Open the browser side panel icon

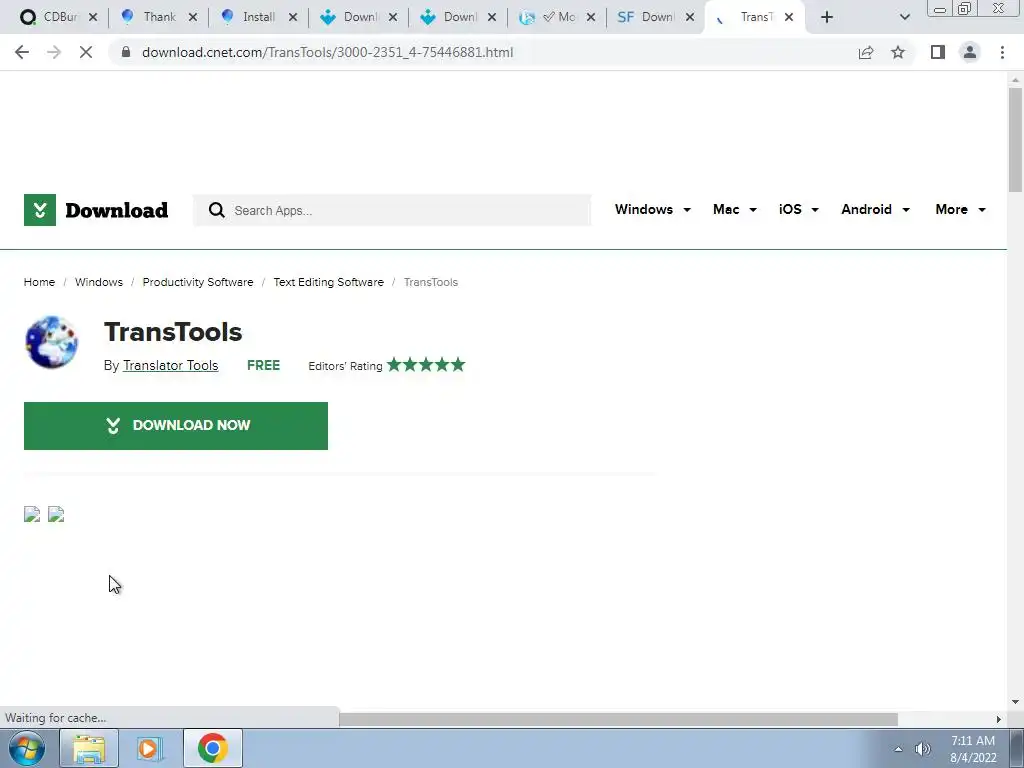pyautogui.click(x=938, y=52)
